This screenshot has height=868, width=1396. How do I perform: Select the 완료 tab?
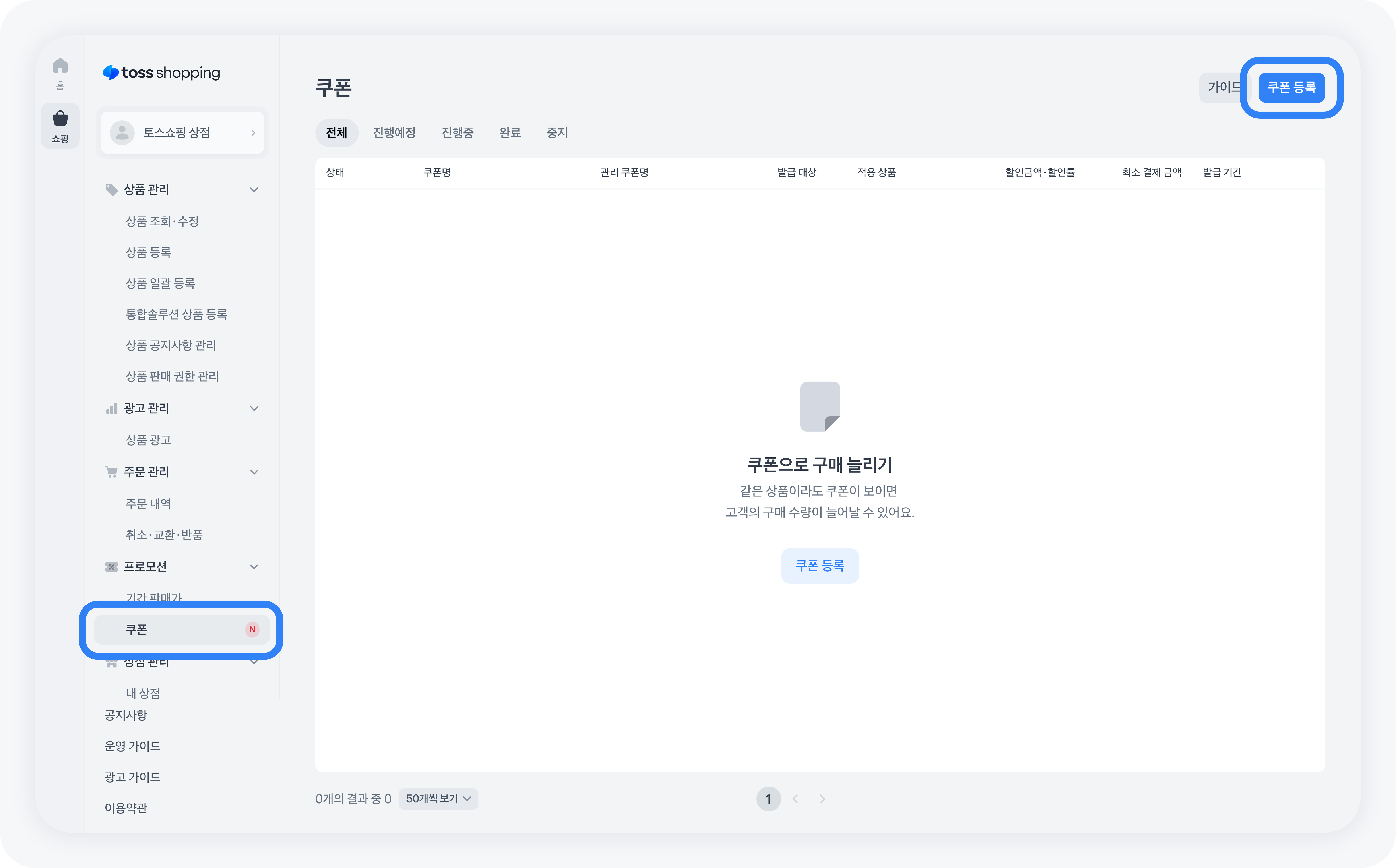(510, 133)
